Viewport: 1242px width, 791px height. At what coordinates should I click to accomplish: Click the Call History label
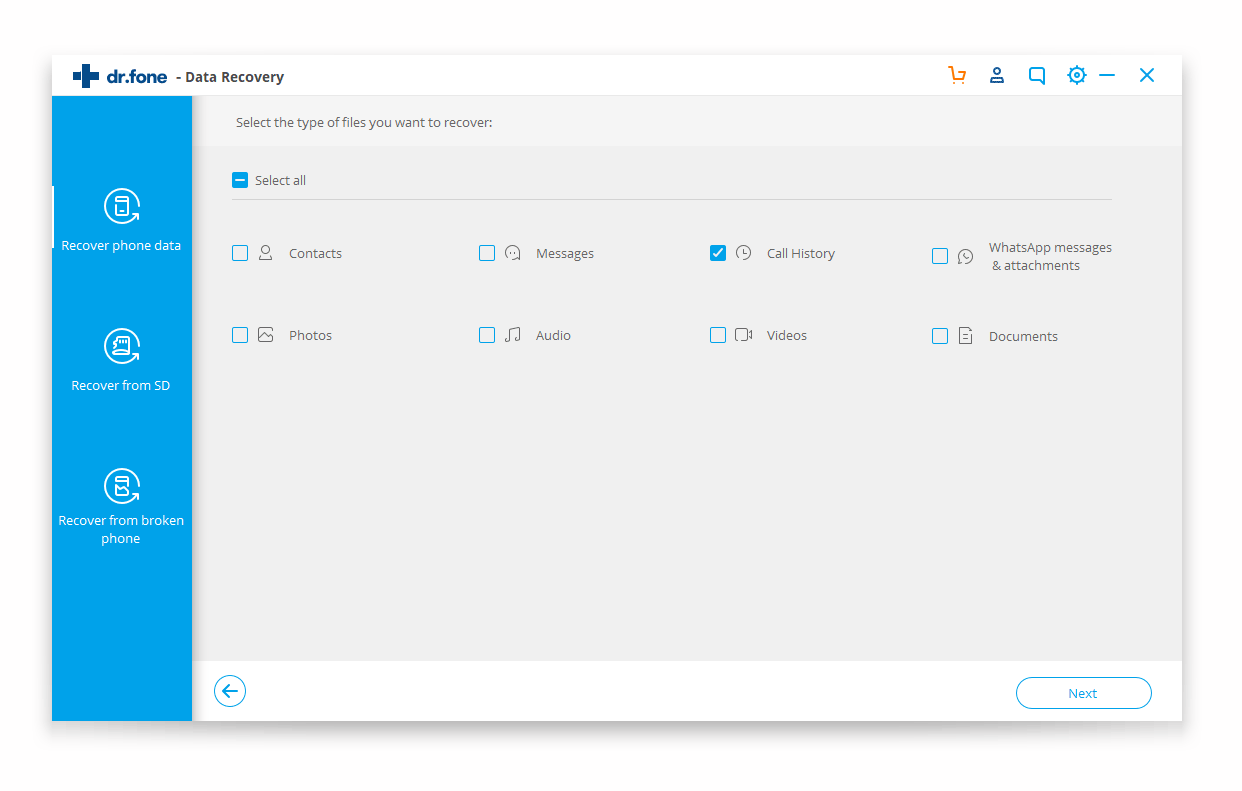801,253
